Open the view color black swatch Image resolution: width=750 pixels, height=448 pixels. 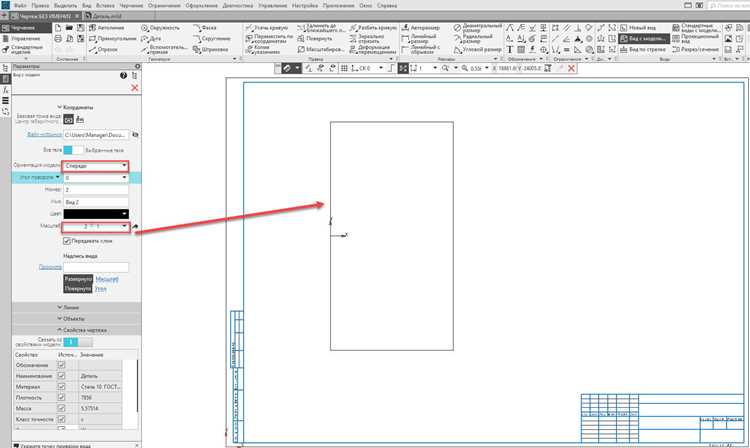pyautogui.click(x=96, y=214)
